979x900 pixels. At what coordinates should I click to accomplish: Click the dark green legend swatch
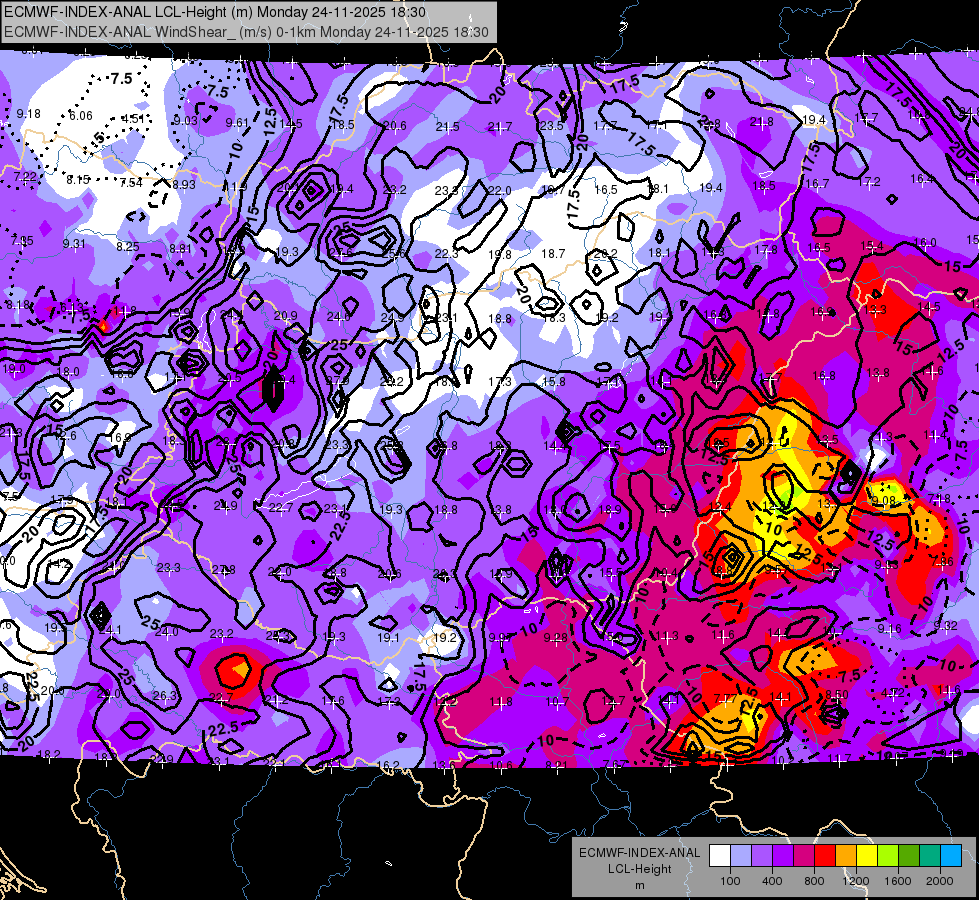pyautogui.click(x=908, y=856)
